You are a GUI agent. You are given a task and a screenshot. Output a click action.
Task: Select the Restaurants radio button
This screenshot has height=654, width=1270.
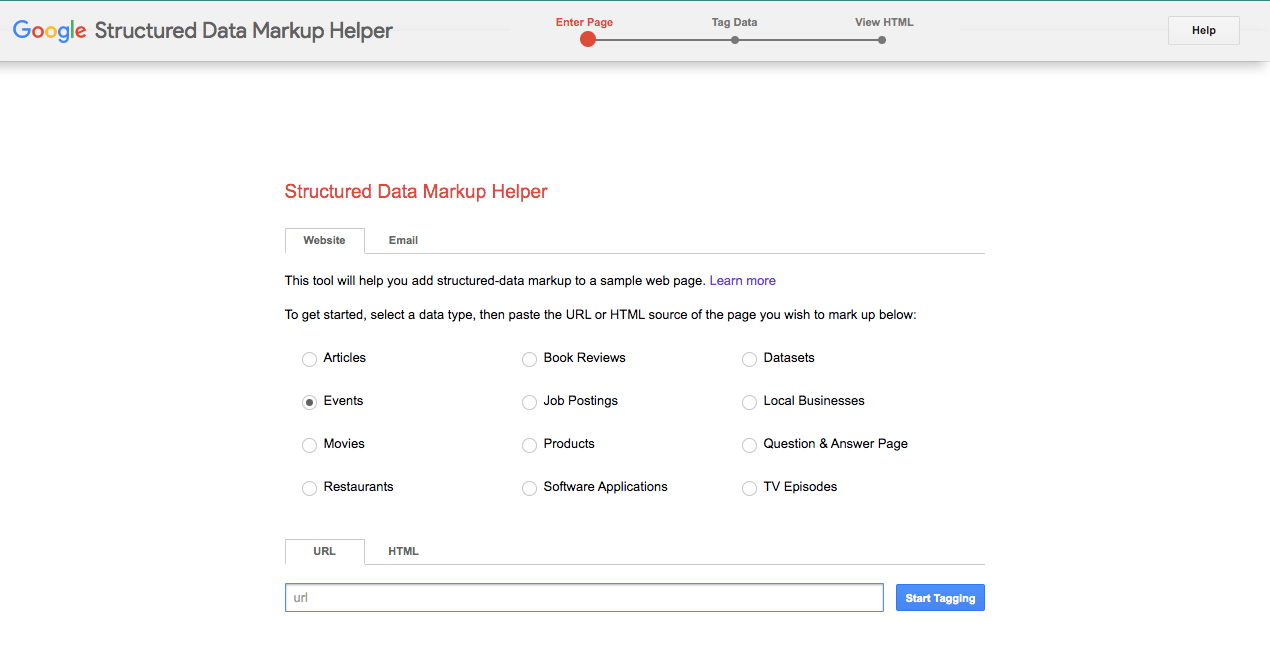pos(310,488)
